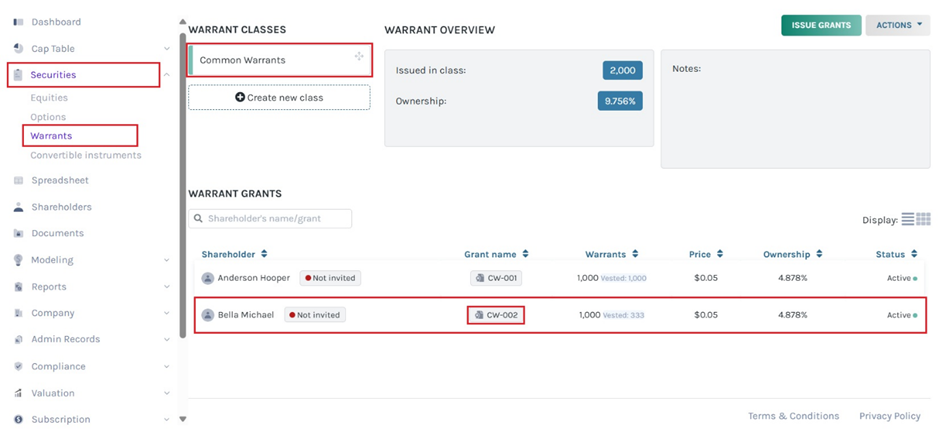The height and width of the screenshot is (439, 939).
Task: Open the Terms & Conditions link
Action: tap(793, 416)
